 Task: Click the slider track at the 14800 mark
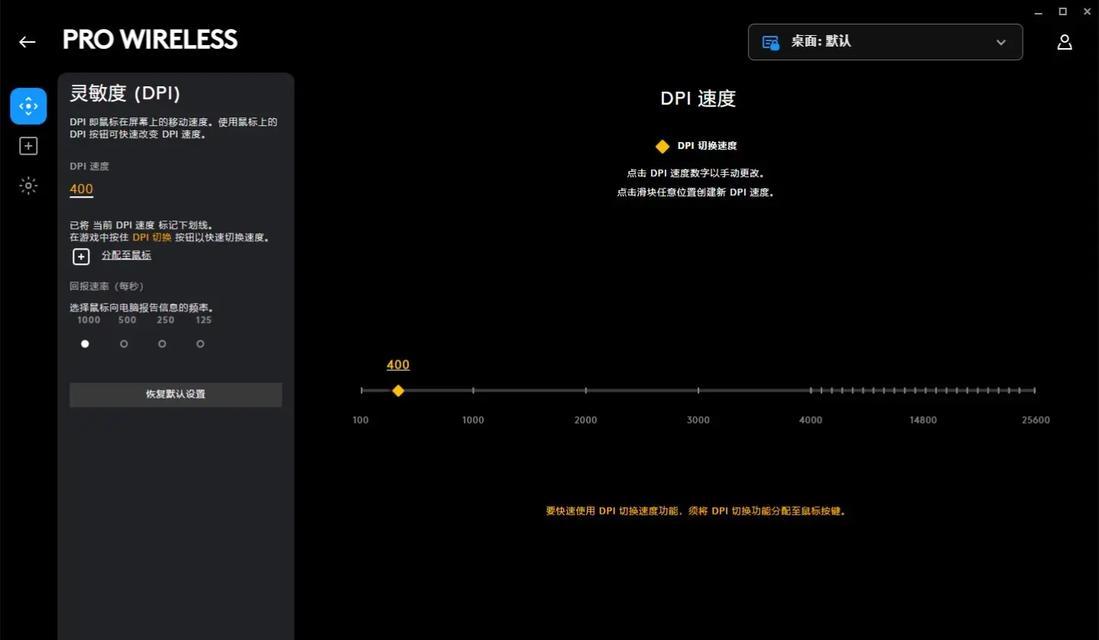tap(923, 390)
